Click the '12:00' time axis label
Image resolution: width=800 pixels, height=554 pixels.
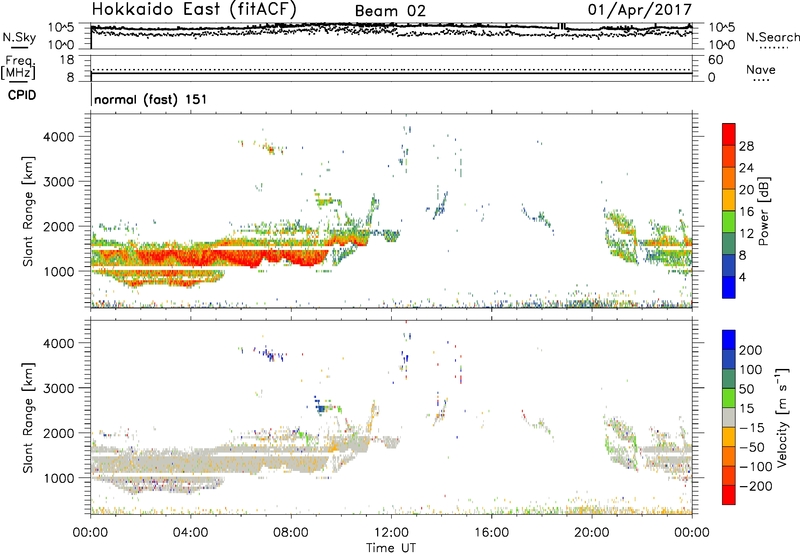(x=391, y=533)
